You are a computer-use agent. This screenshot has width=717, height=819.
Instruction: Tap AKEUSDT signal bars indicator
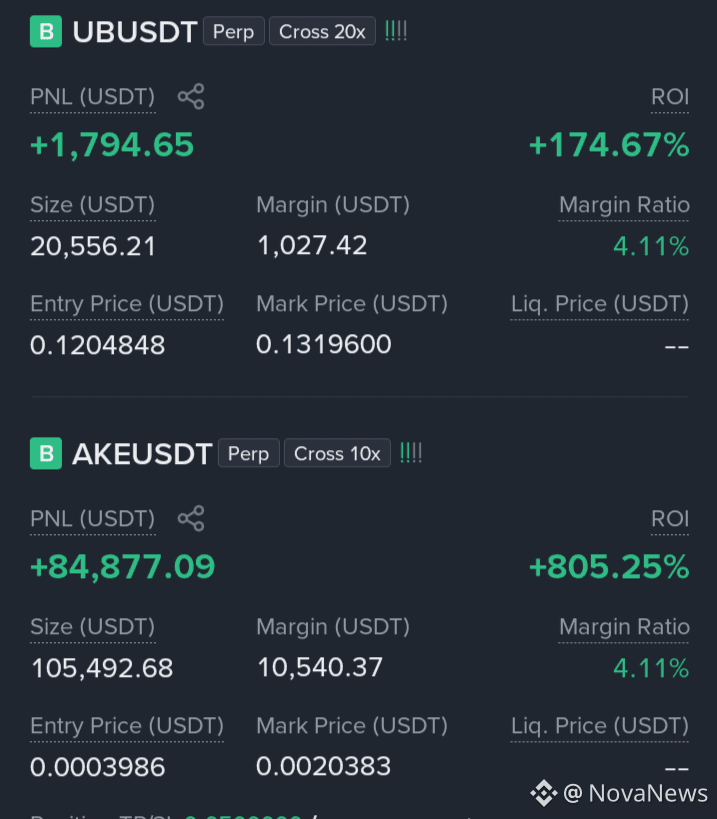click(x=411, y=453)
